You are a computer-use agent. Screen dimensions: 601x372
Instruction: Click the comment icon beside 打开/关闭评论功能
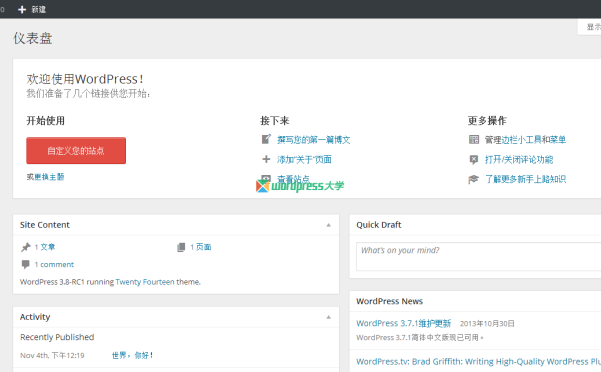coord(474,159)
